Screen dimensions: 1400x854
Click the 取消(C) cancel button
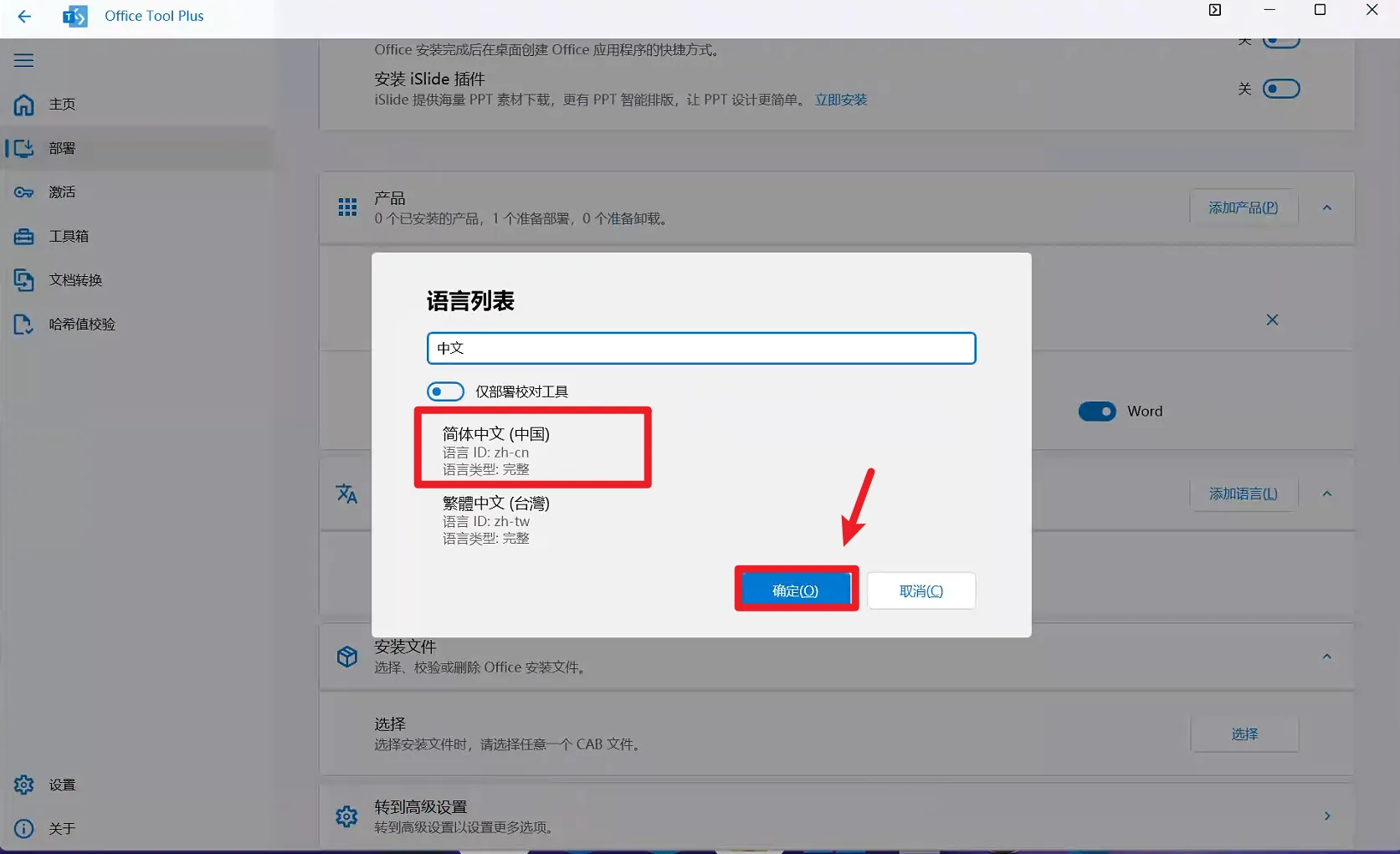[x=921, y=591]
